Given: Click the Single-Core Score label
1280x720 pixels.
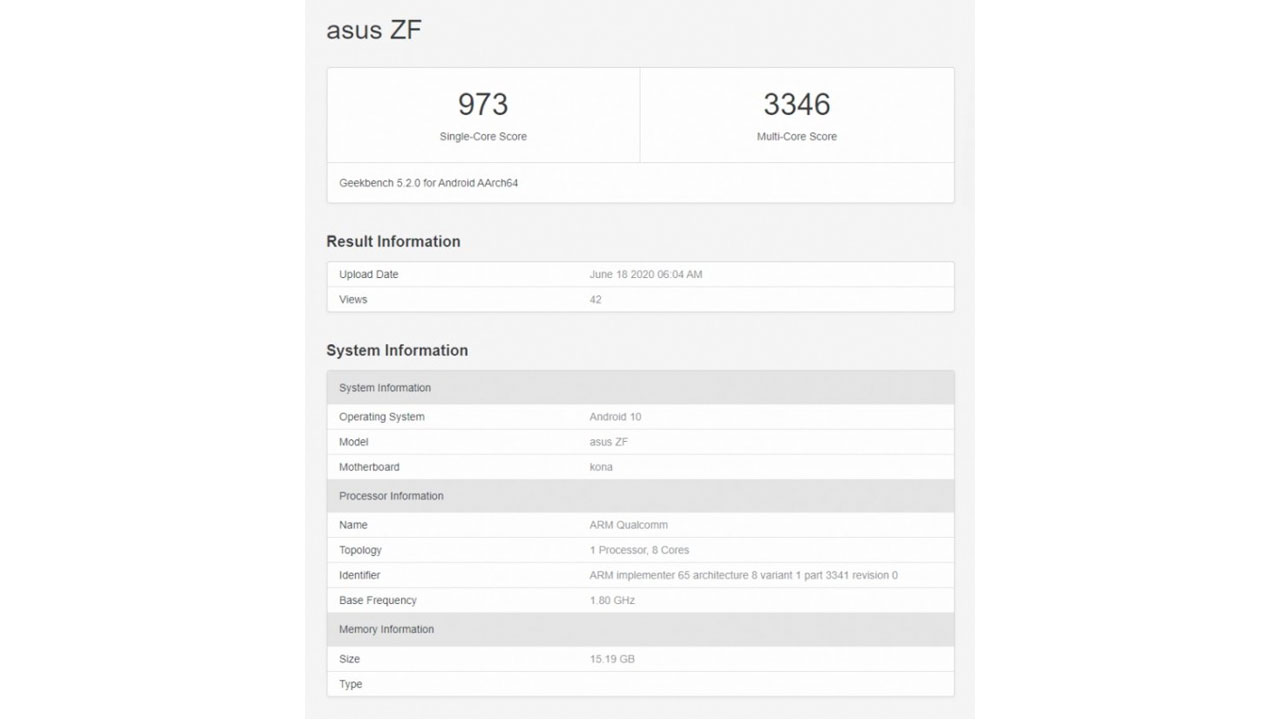Looking at the screenshot, I should click(483, 136).
